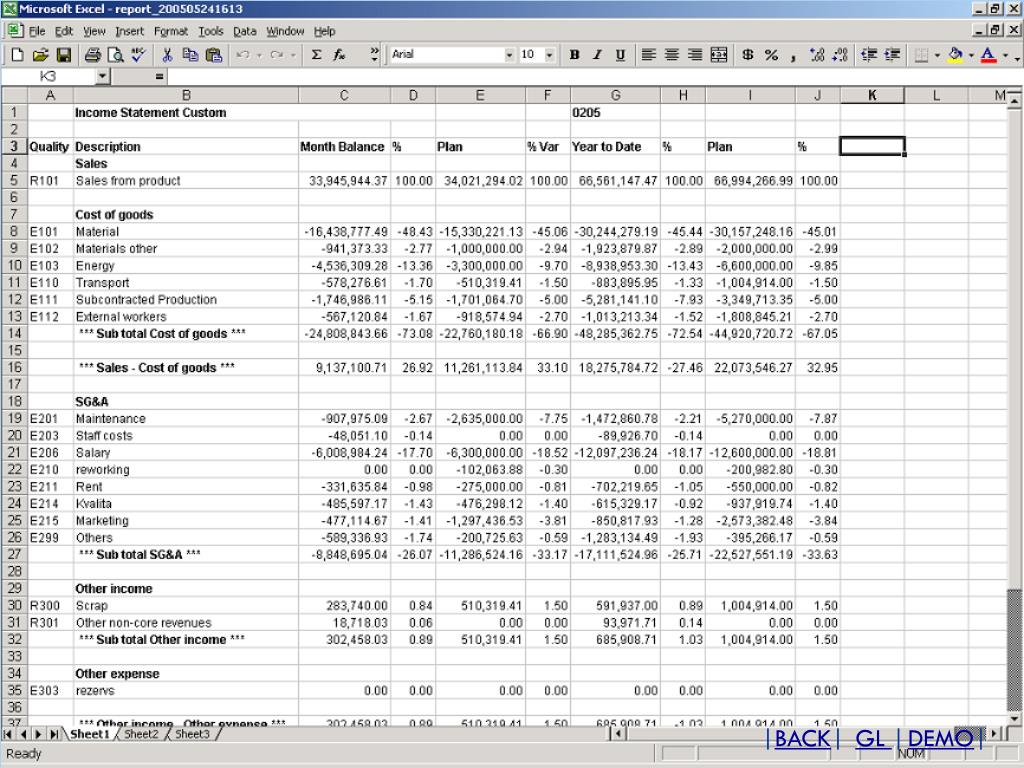Open the Tools menu
Screen dimensions: 1024x768
[210, 31]
